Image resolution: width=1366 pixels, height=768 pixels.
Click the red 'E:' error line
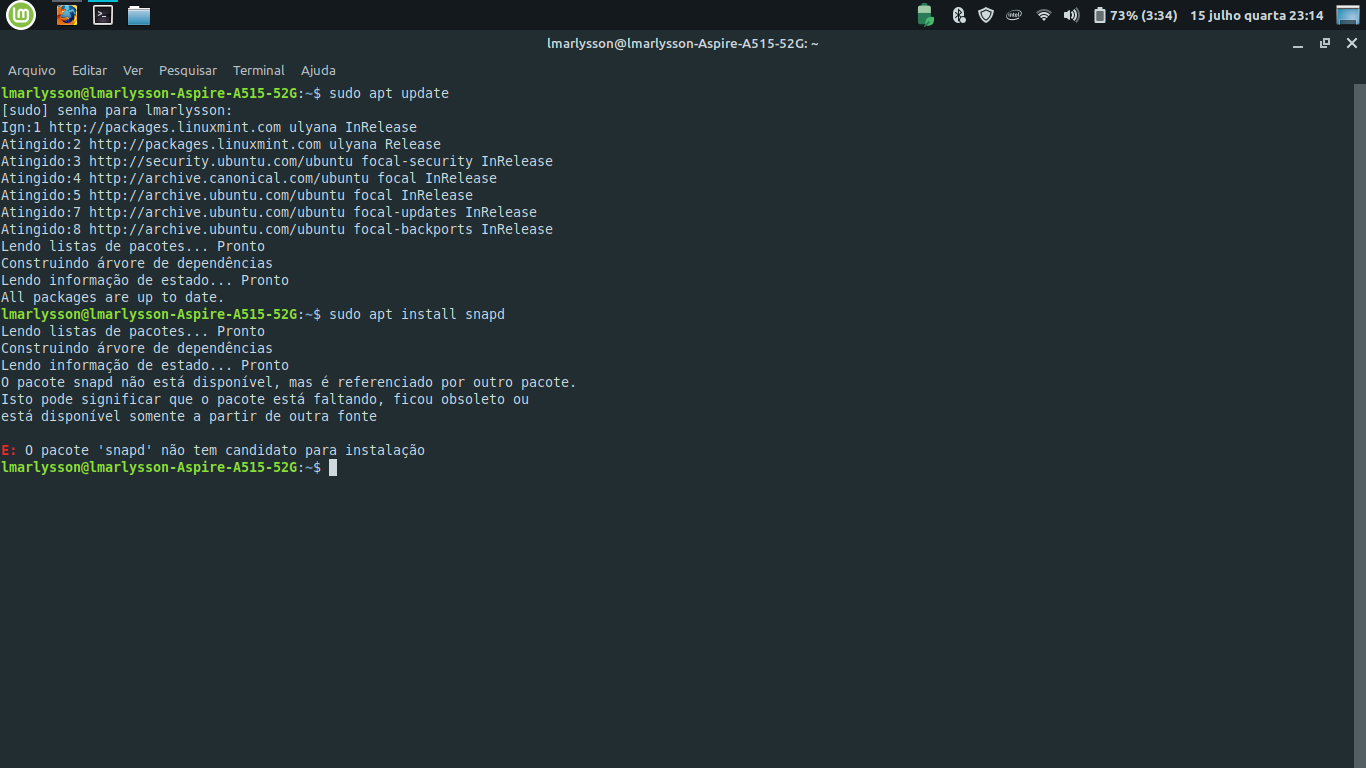(213, 450)
